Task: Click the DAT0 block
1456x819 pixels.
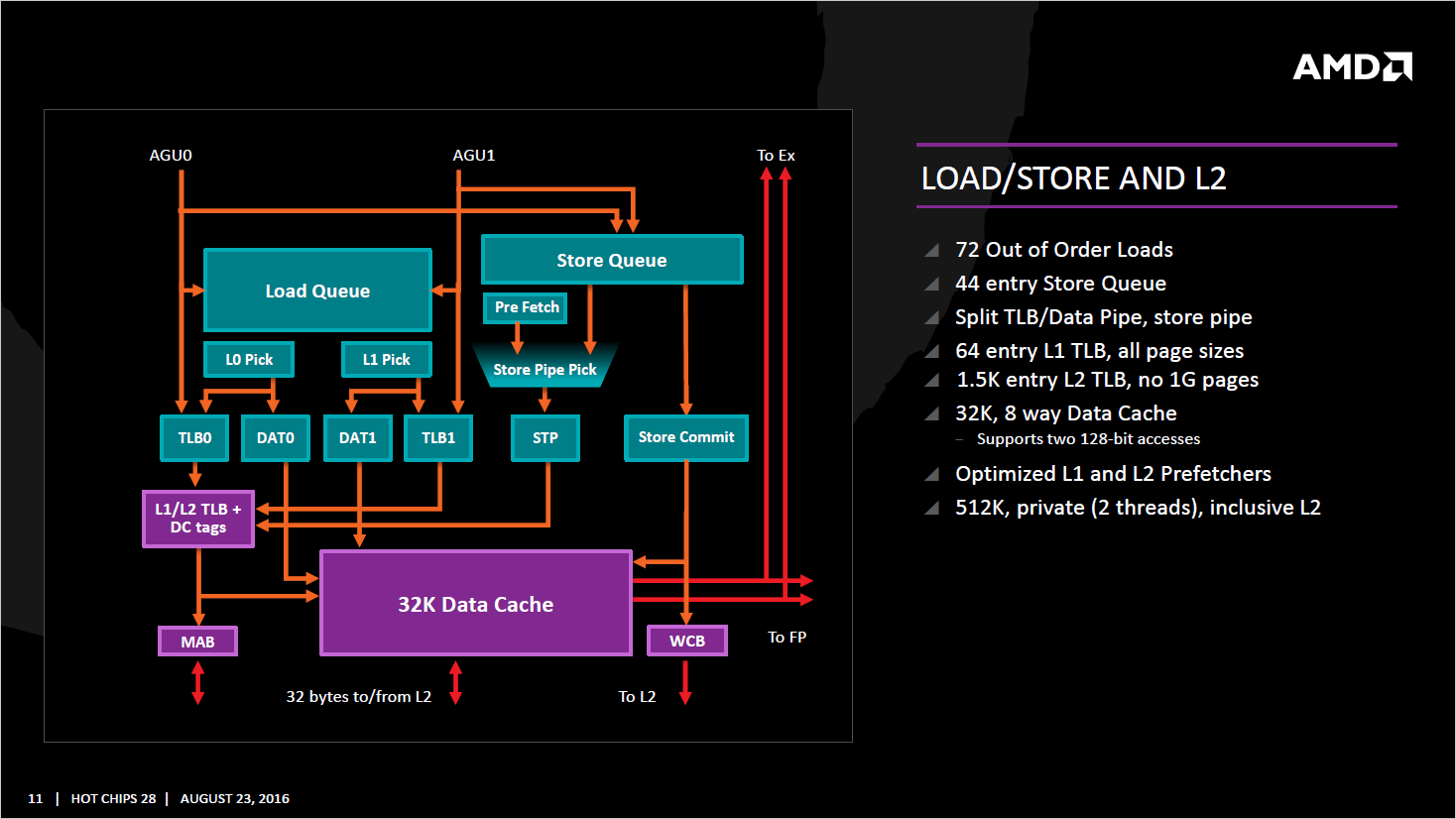Action: tap(276, 437)
